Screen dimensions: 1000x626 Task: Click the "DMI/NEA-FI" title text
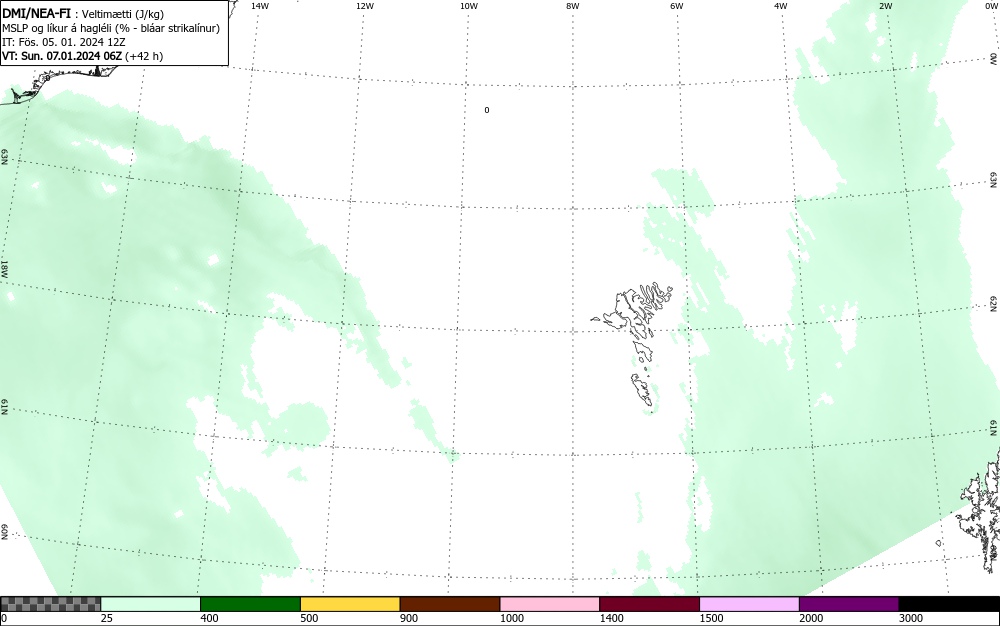point(36,13)
